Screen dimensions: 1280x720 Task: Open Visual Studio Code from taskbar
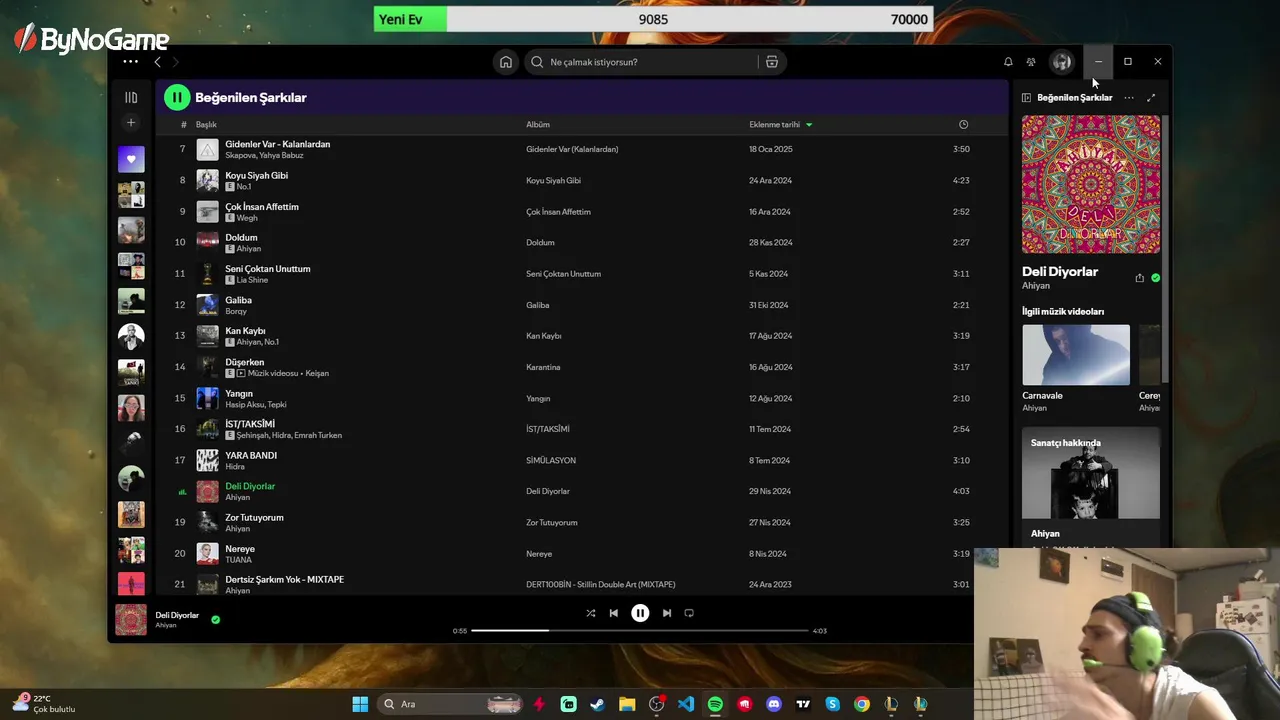(686, 704)
